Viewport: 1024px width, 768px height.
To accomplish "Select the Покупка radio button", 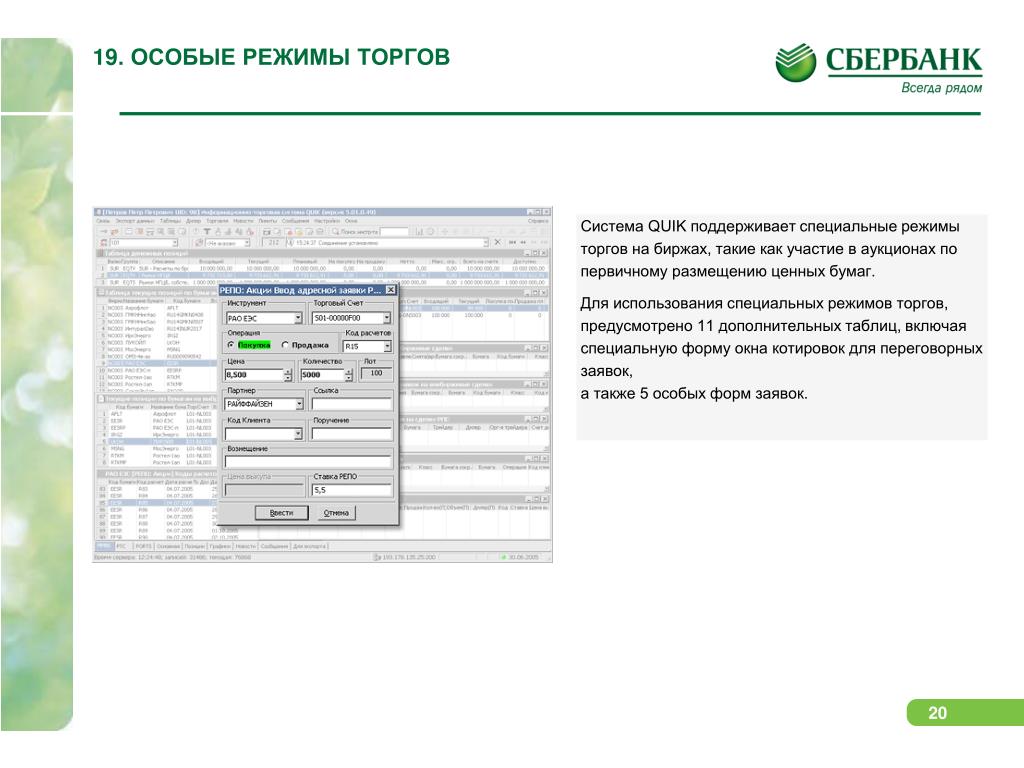I will [x=231, y=345].
